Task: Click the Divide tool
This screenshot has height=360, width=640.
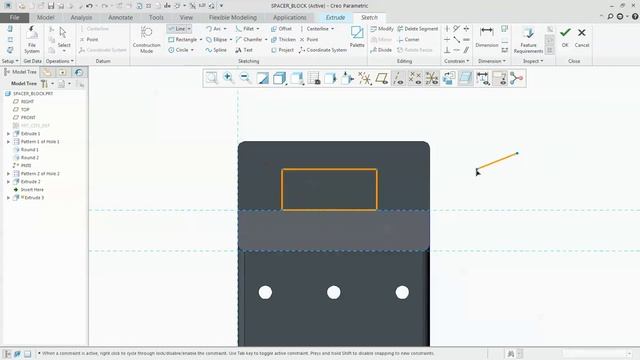Action: pos(381,50)
